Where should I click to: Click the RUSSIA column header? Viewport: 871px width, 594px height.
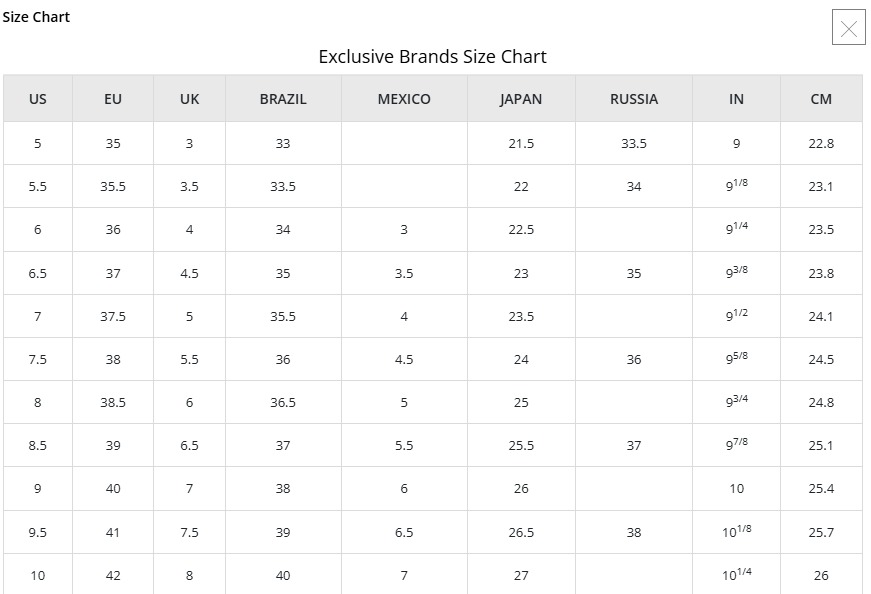634,99
